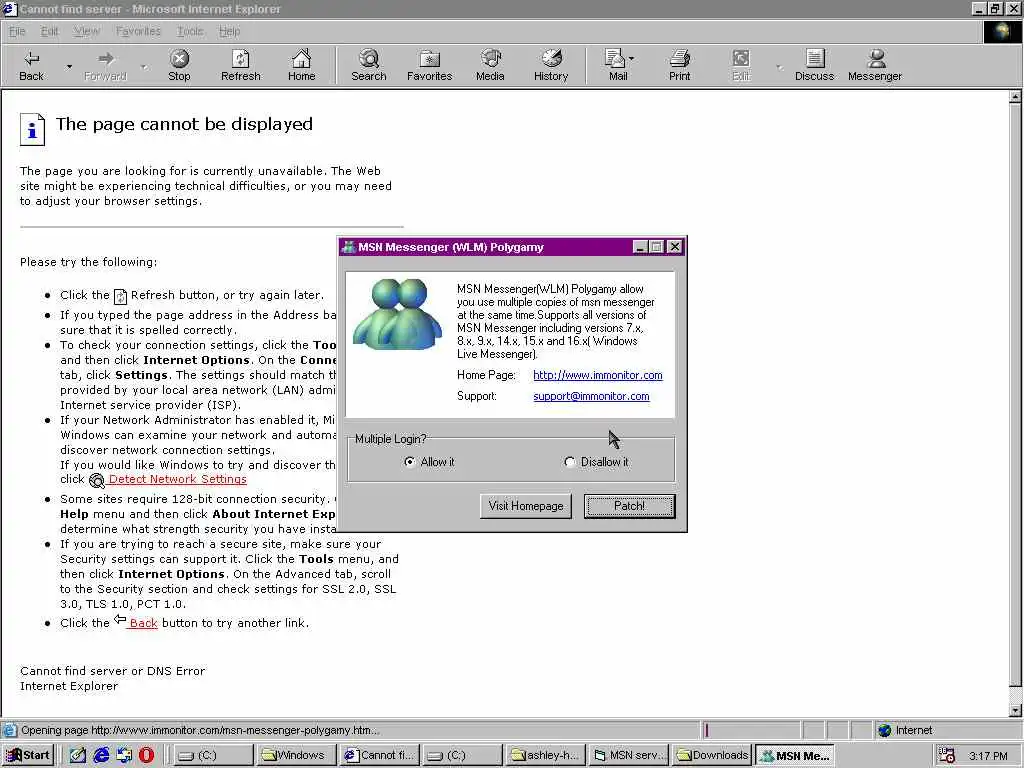Click the Detect Network Settings link

click(x=178, y=479)
